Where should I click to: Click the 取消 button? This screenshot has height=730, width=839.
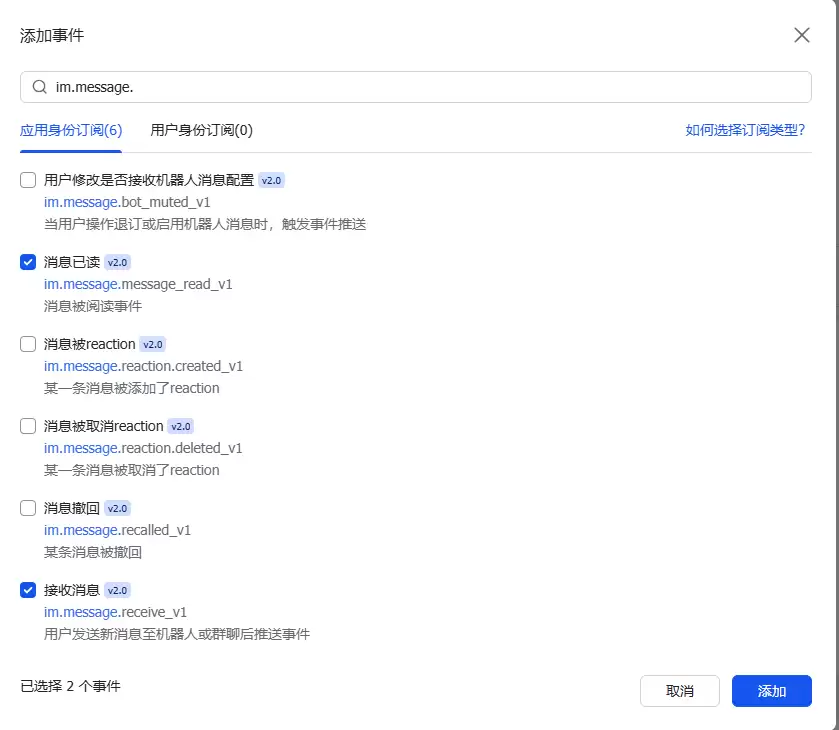[679, 691]
